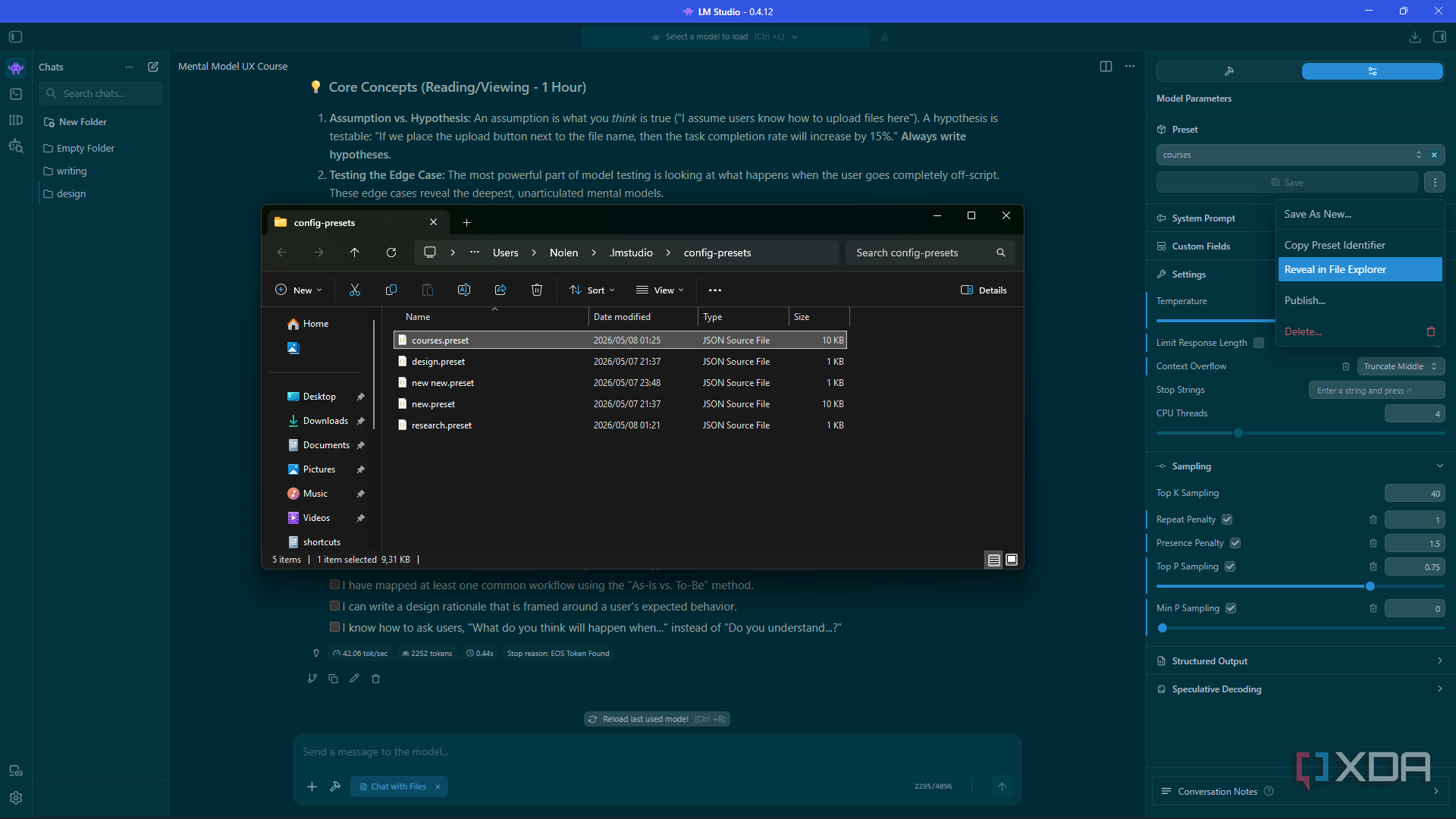This screenshot has height=819, width=1456.
Task: Click the Select a model to load button
Action: (x=725, y=36)
